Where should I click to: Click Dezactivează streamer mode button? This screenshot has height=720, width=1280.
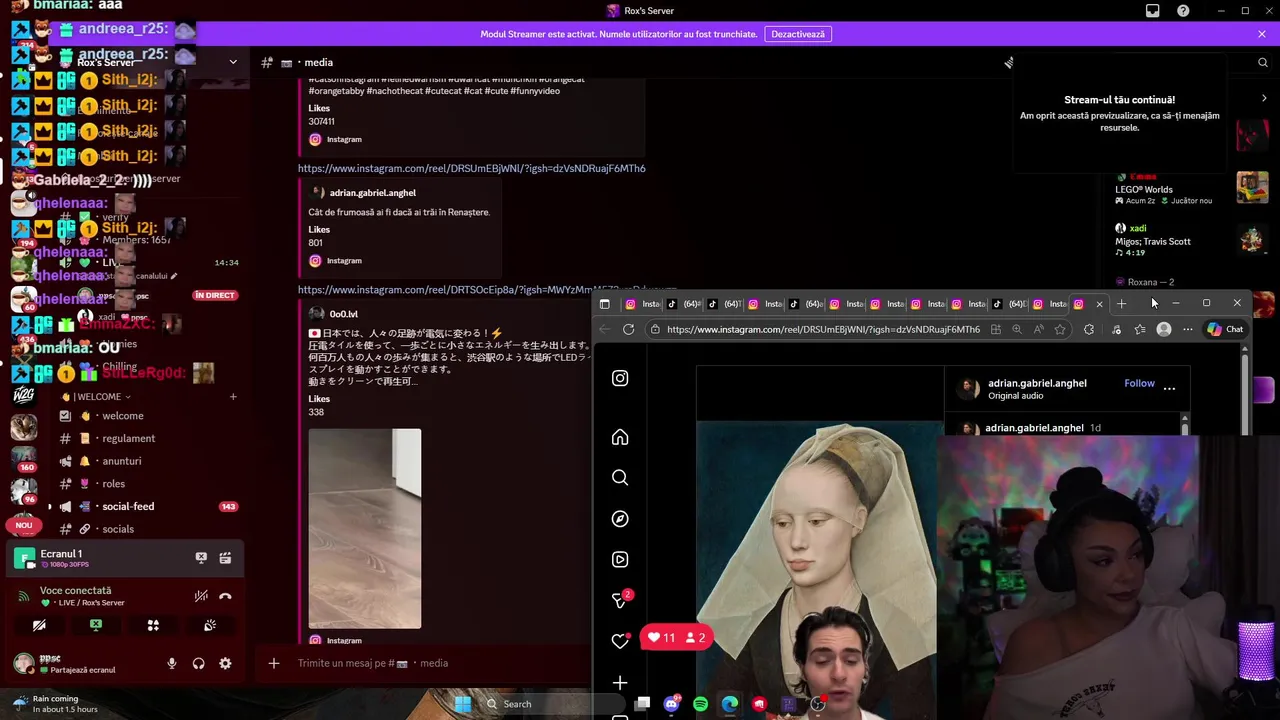798,34
